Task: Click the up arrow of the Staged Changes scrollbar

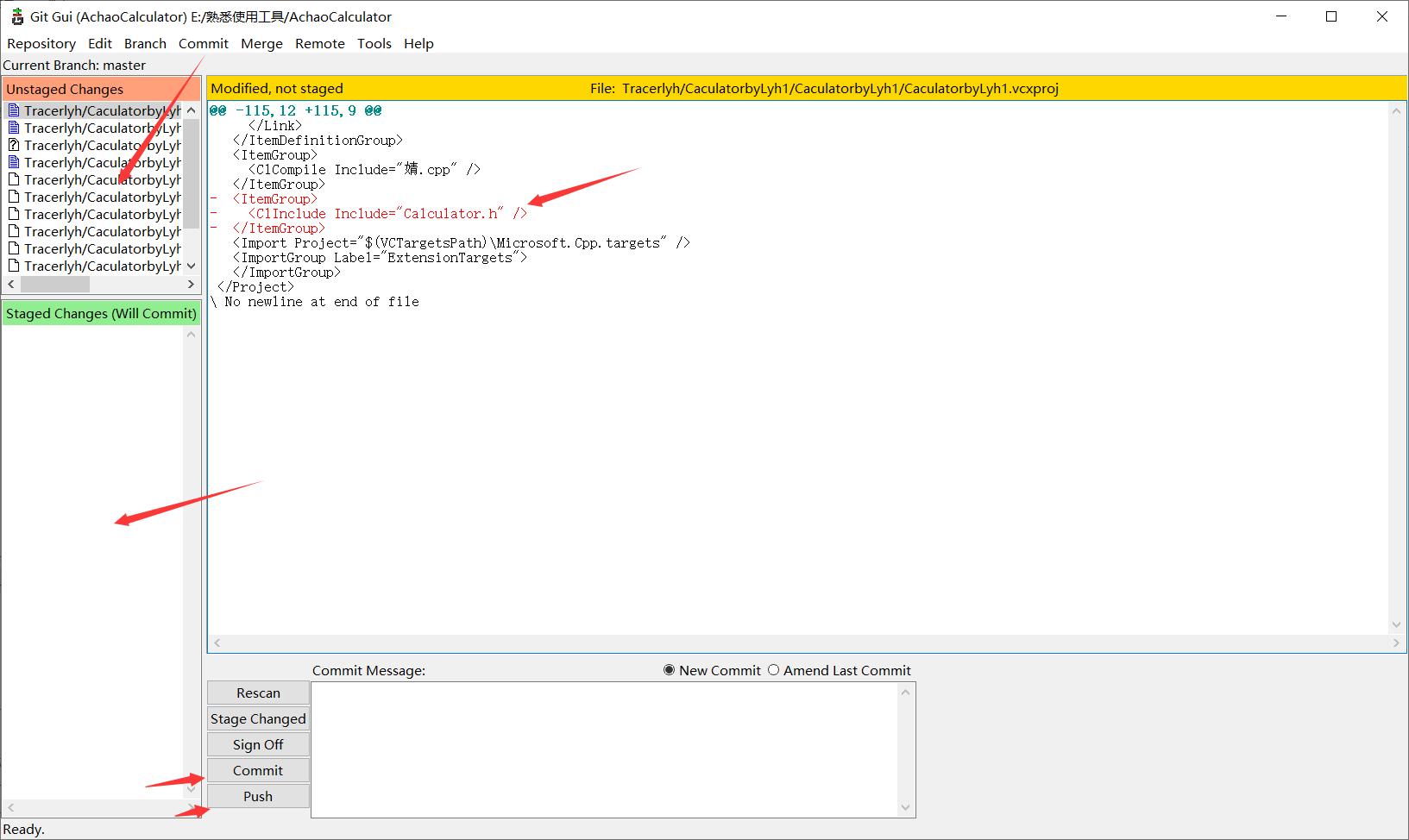Action: click(191, 335)
